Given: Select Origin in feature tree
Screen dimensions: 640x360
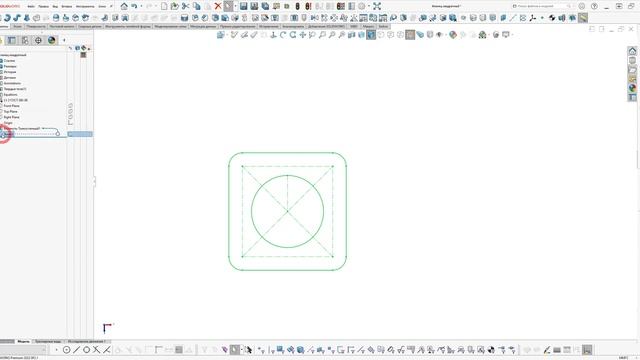Looking at the screenshot, I should 8,123.
